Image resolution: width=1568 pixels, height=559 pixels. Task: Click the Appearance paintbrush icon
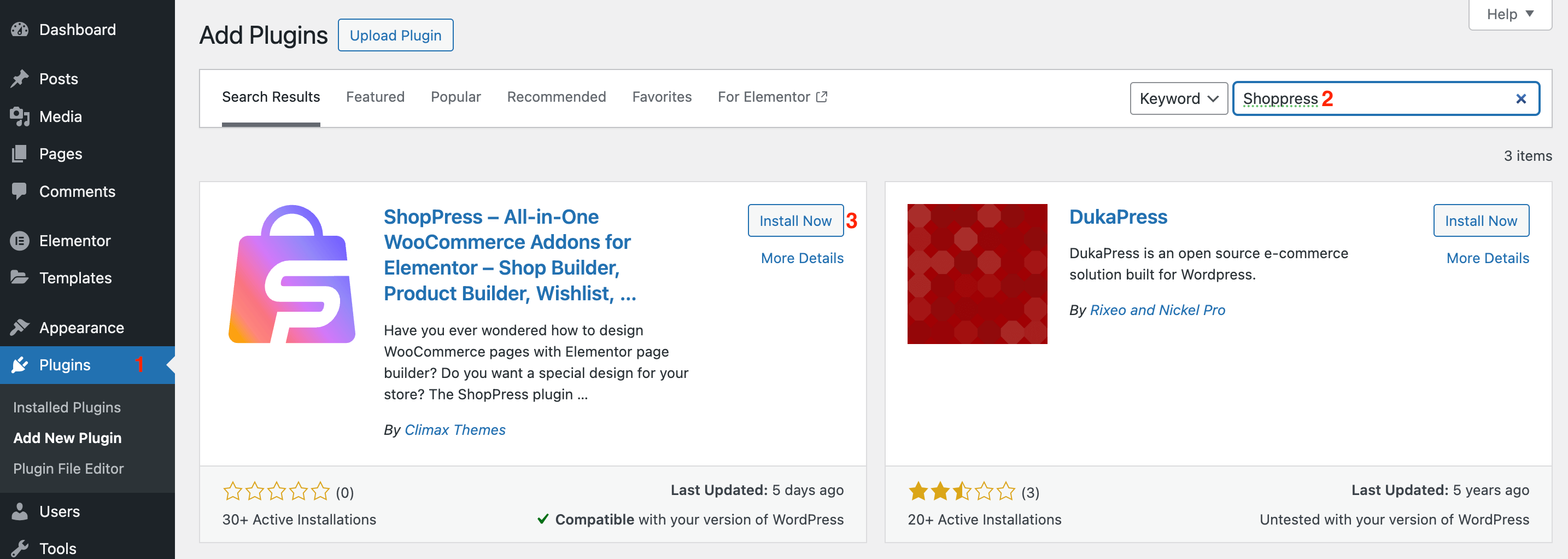pos(20,328)
